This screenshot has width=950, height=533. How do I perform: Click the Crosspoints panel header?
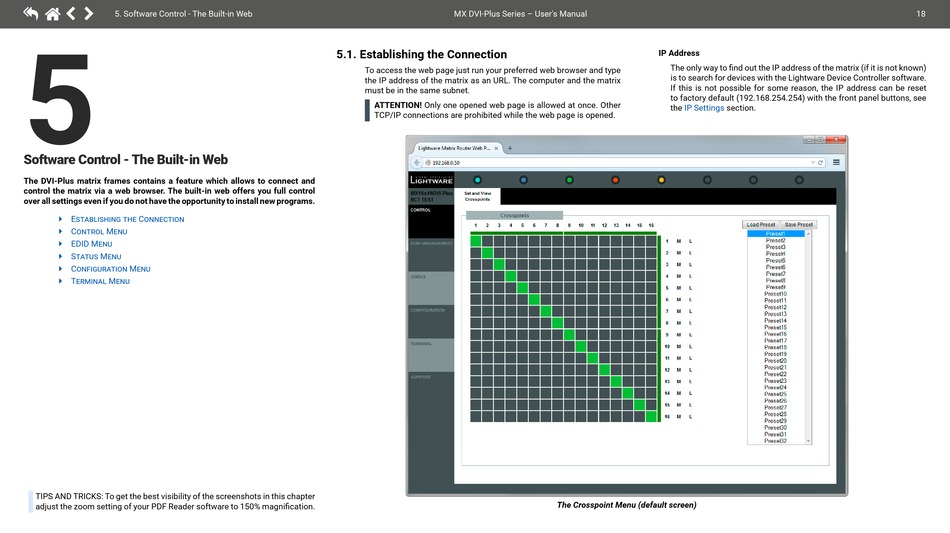[514, 215]
